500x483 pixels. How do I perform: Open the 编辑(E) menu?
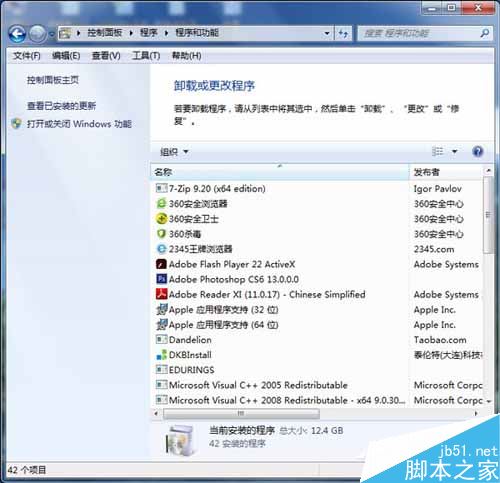coord(66,56)
